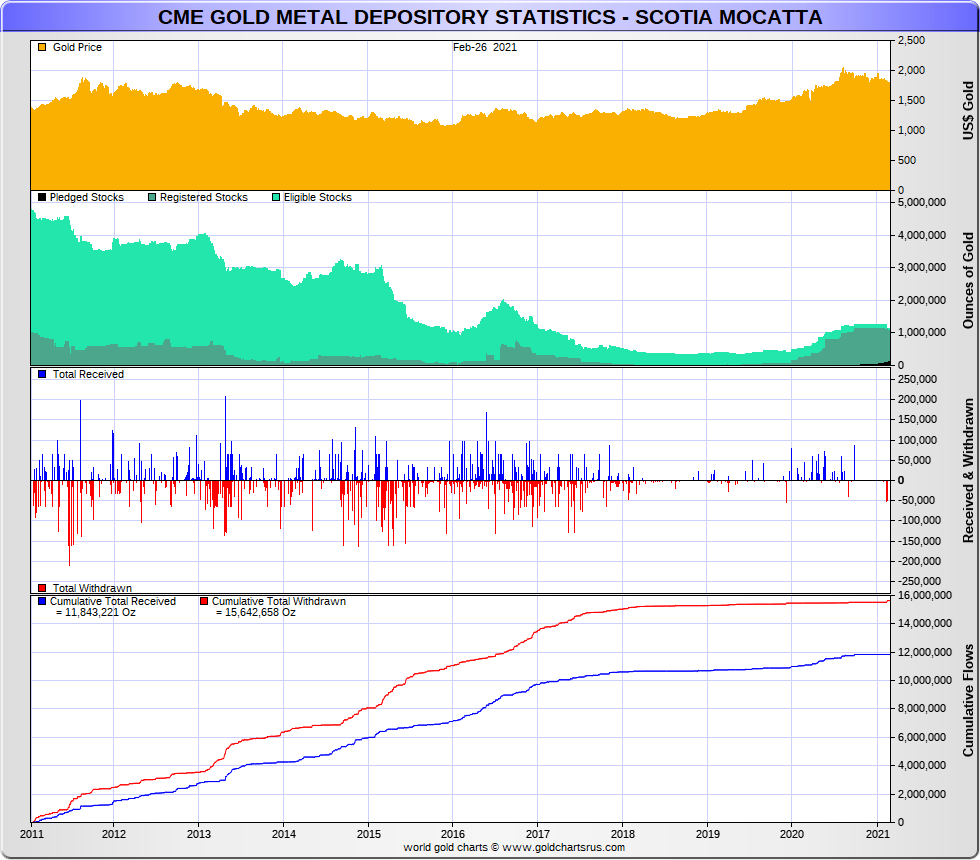Click the Cumulative Total Withdrawn legend swatch
The width and height of the screenshot is (980, 860).
point(204,602)
